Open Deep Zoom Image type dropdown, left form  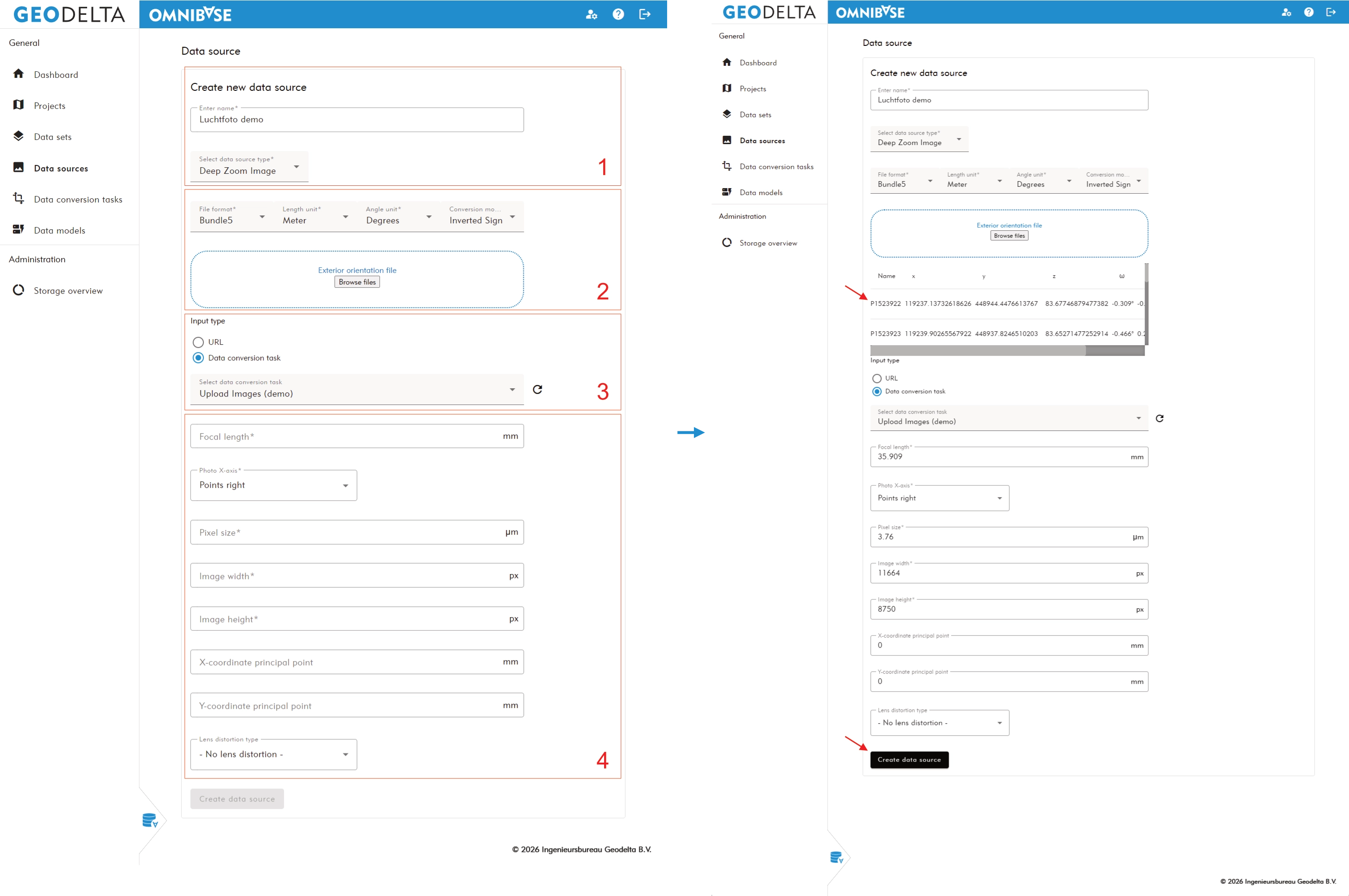249,167
